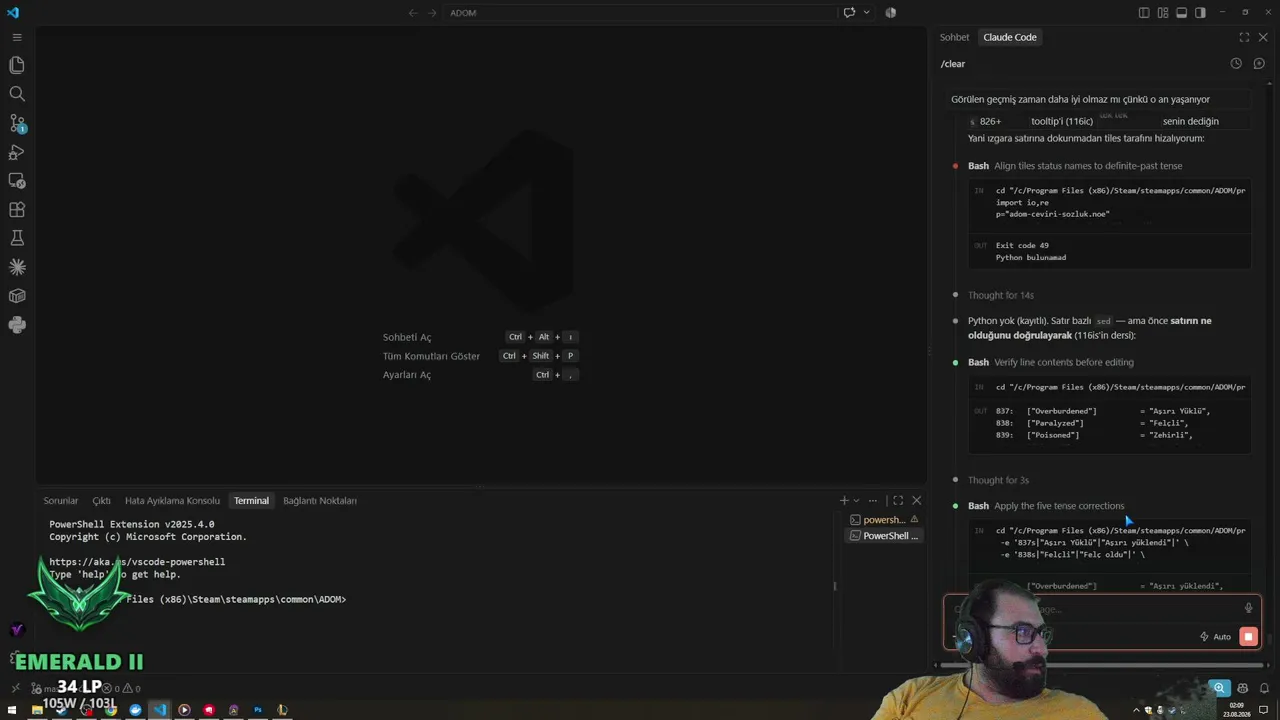1280x720 pixels.
Task: Toggle the bottom panel visibility
Action: tap(1181, 13)
